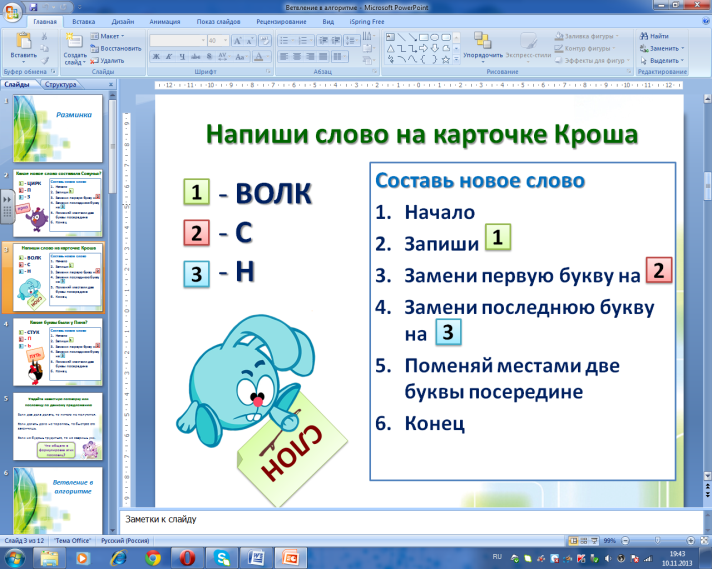The width and height of the screenshot is (712, 569).
Task: Click the zoom in plus button
Action: [x=691, y=541]
